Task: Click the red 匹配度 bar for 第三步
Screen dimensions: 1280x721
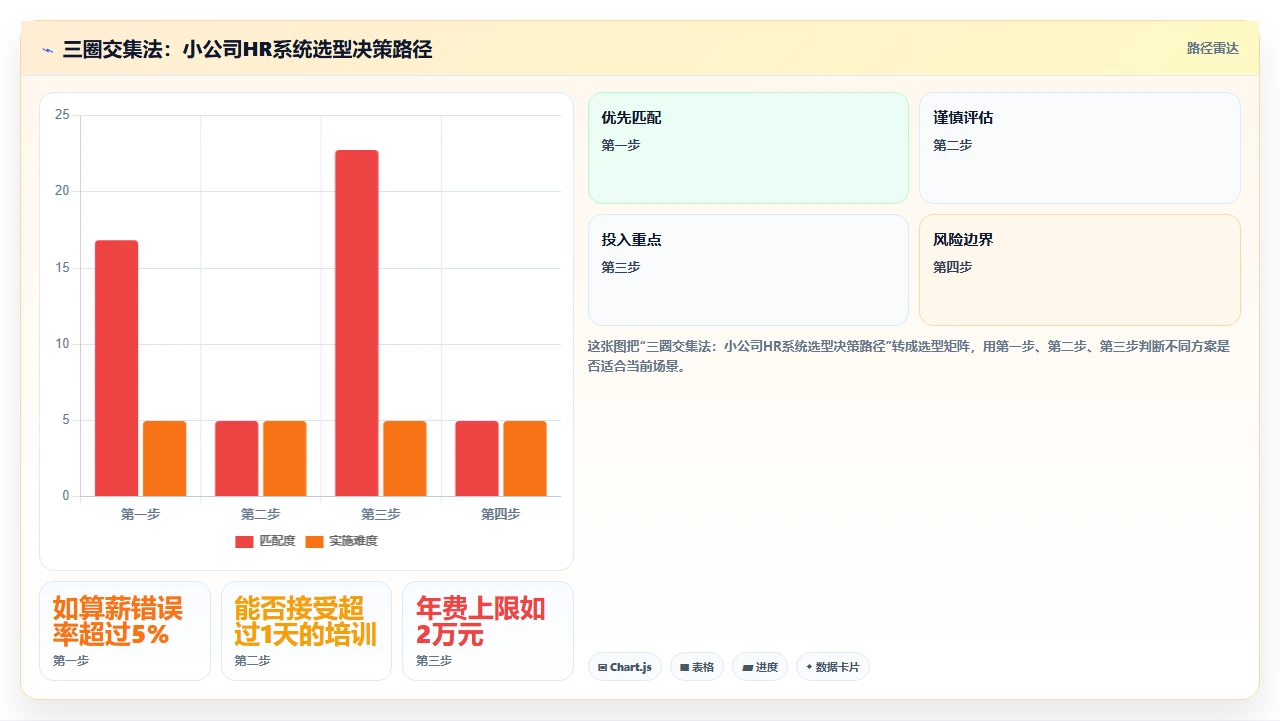Action: [x=357, y=323]
